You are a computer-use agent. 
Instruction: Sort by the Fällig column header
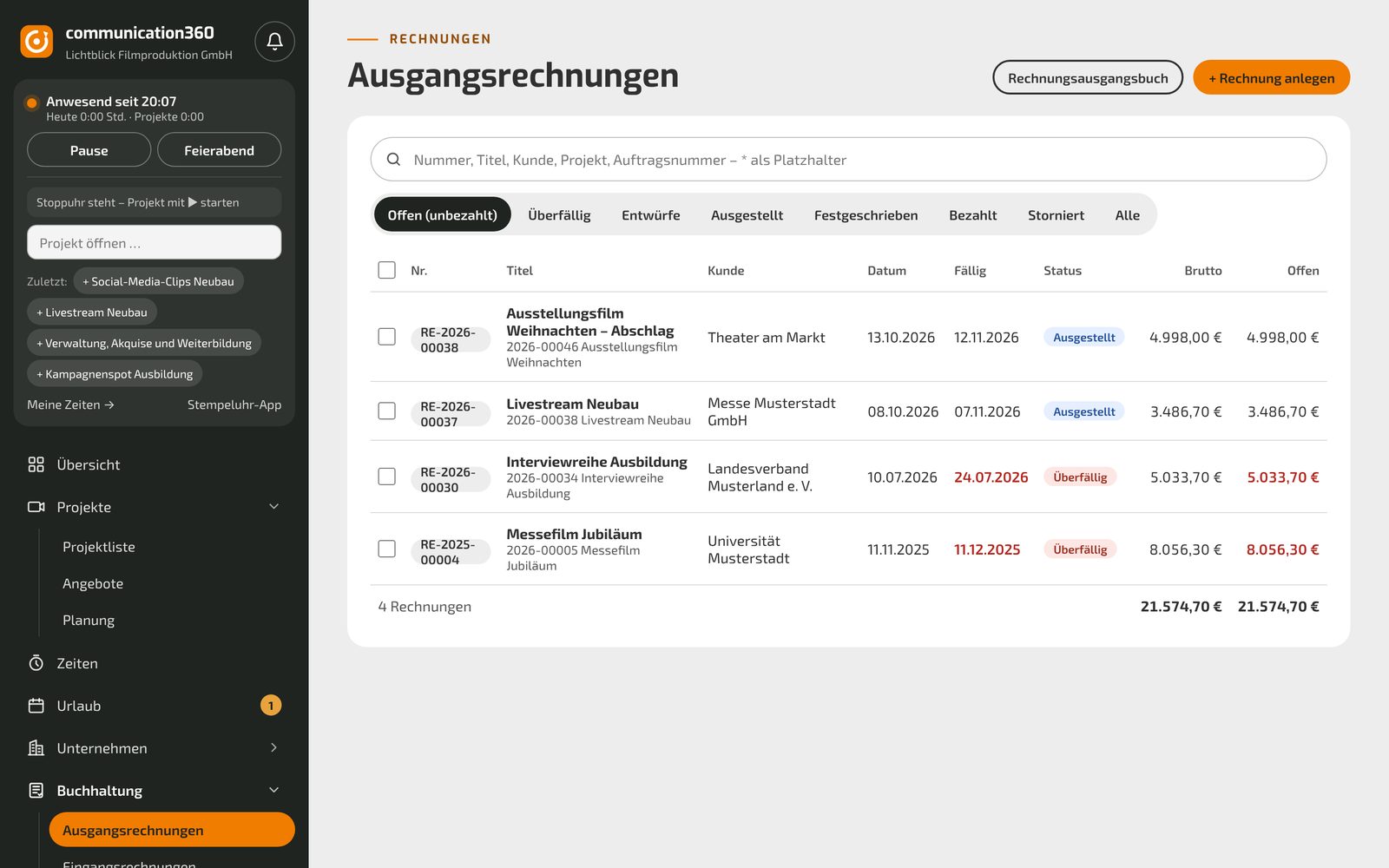(x=970, y=270)
